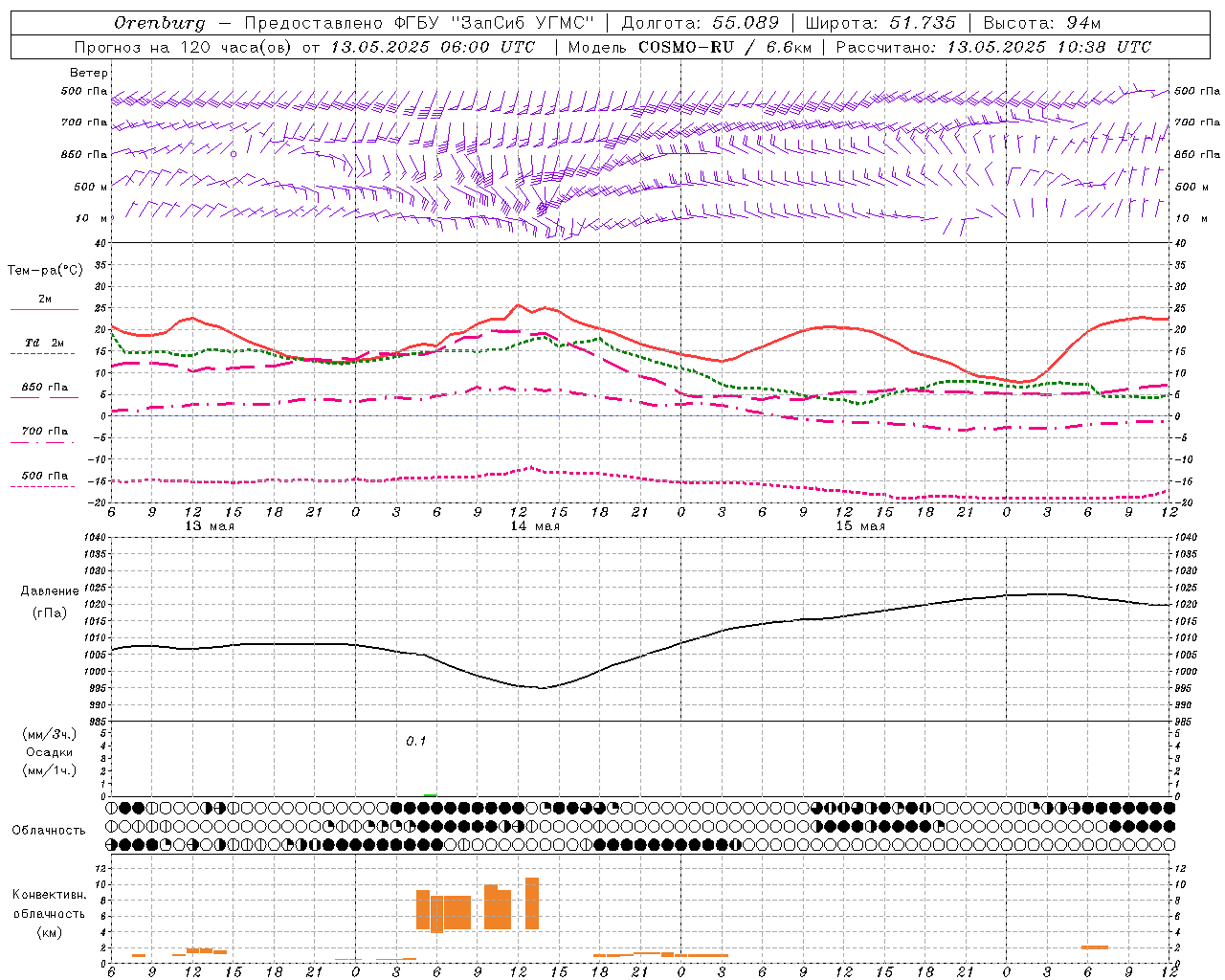Image resolution: width=1225 pixels, height=980 pixels.
Task: Click the left 10 м wind level label
Action: click(x=91, y=218)
